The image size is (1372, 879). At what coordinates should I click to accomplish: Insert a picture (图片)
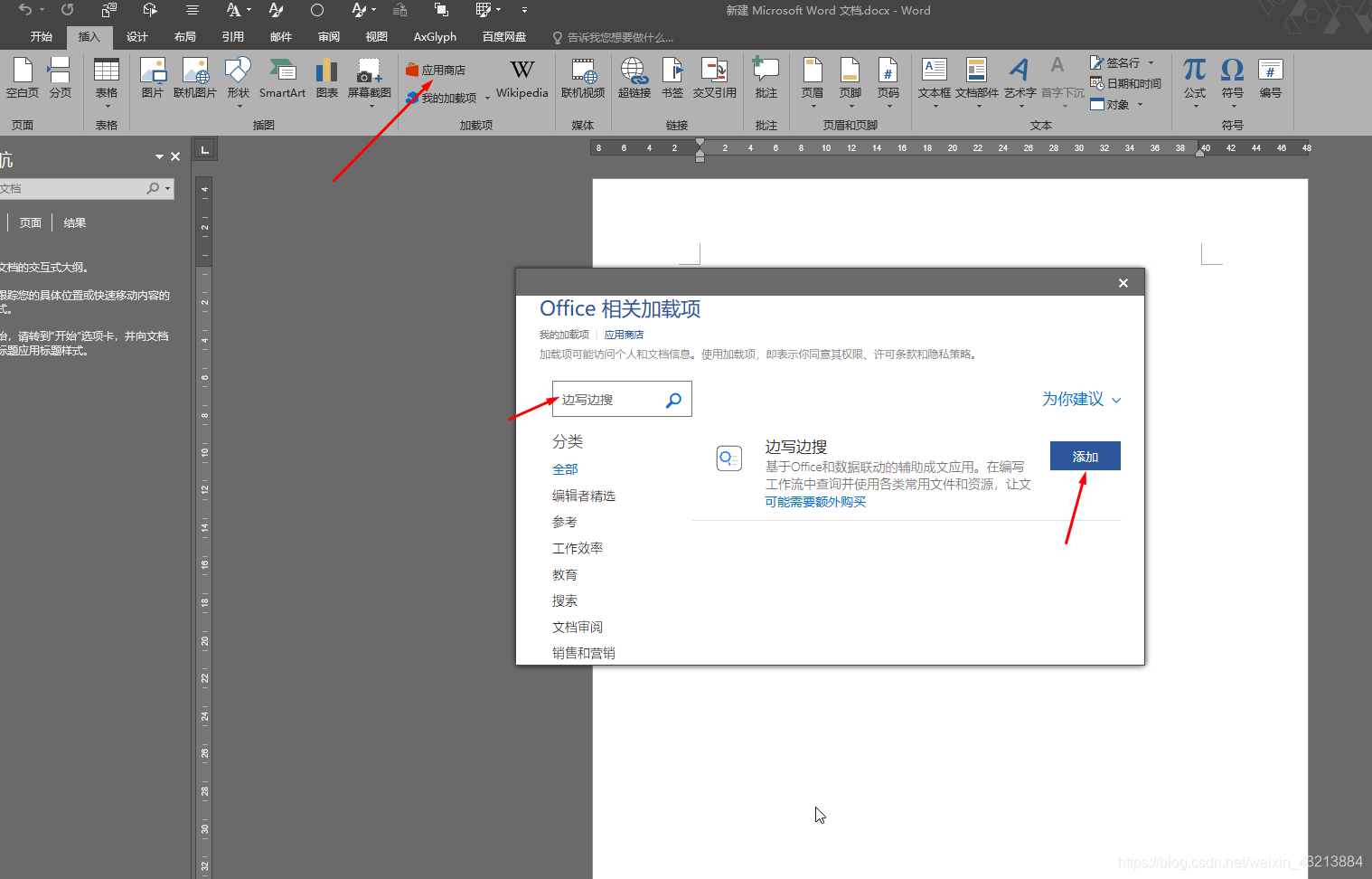pos(153,78)
